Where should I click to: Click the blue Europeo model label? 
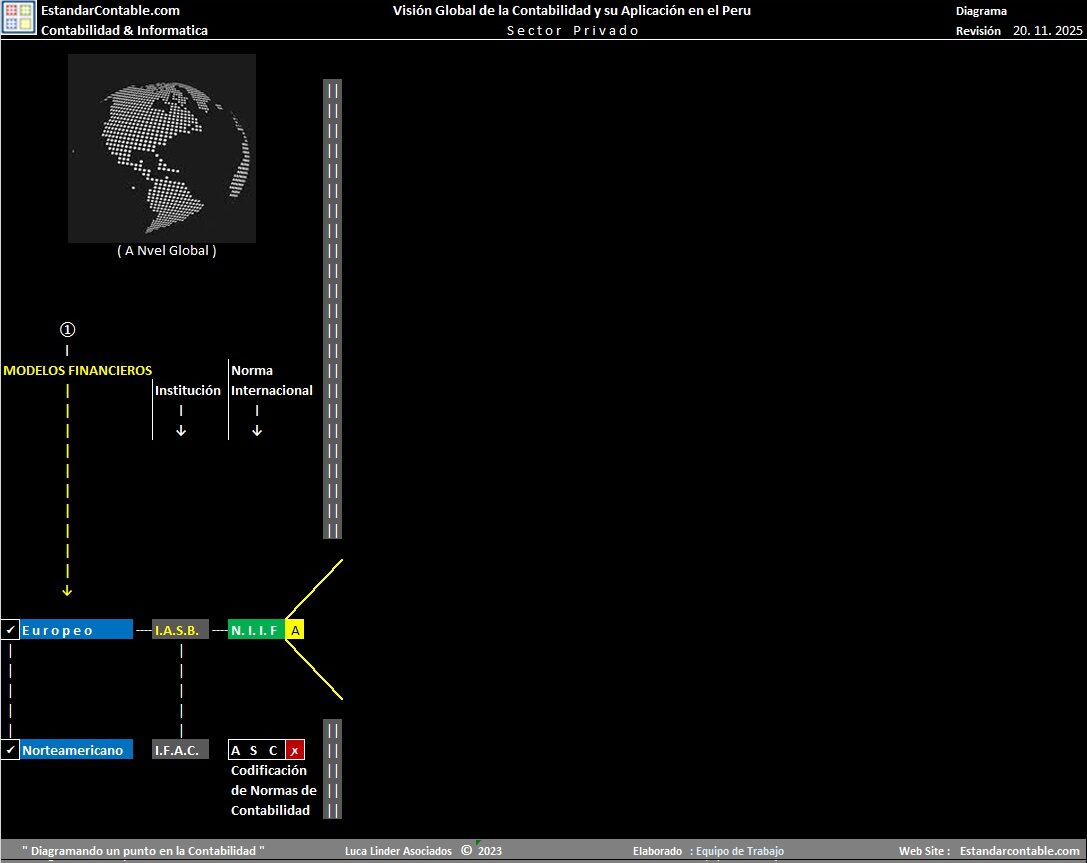pyautogui.click(x=76, y=630)
